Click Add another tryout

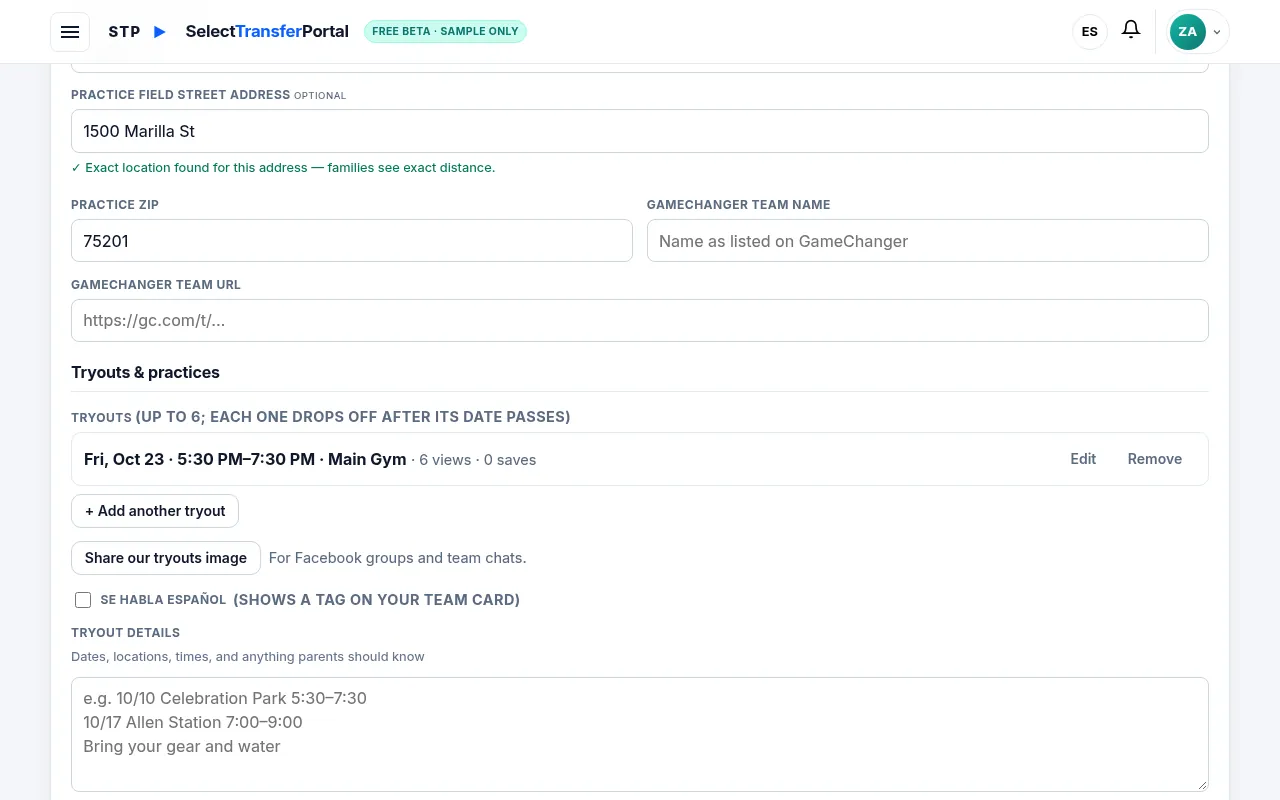pos(155,511)
